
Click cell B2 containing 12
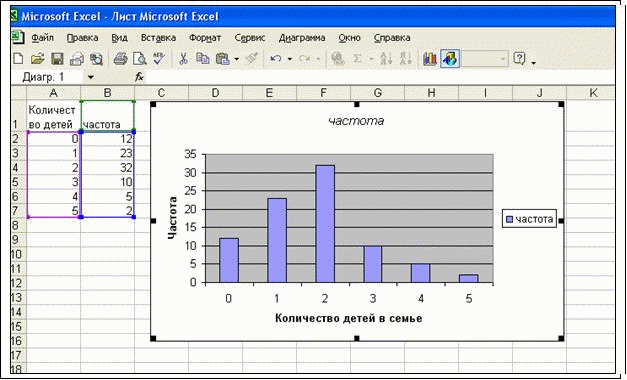point(108,138)
